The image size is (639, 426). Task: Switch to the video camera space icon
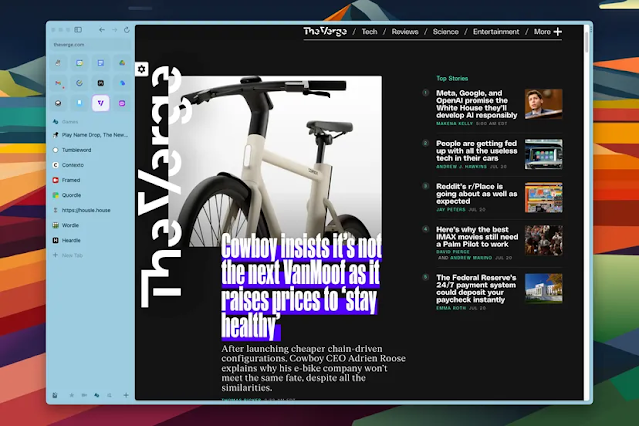coord(84,395)
